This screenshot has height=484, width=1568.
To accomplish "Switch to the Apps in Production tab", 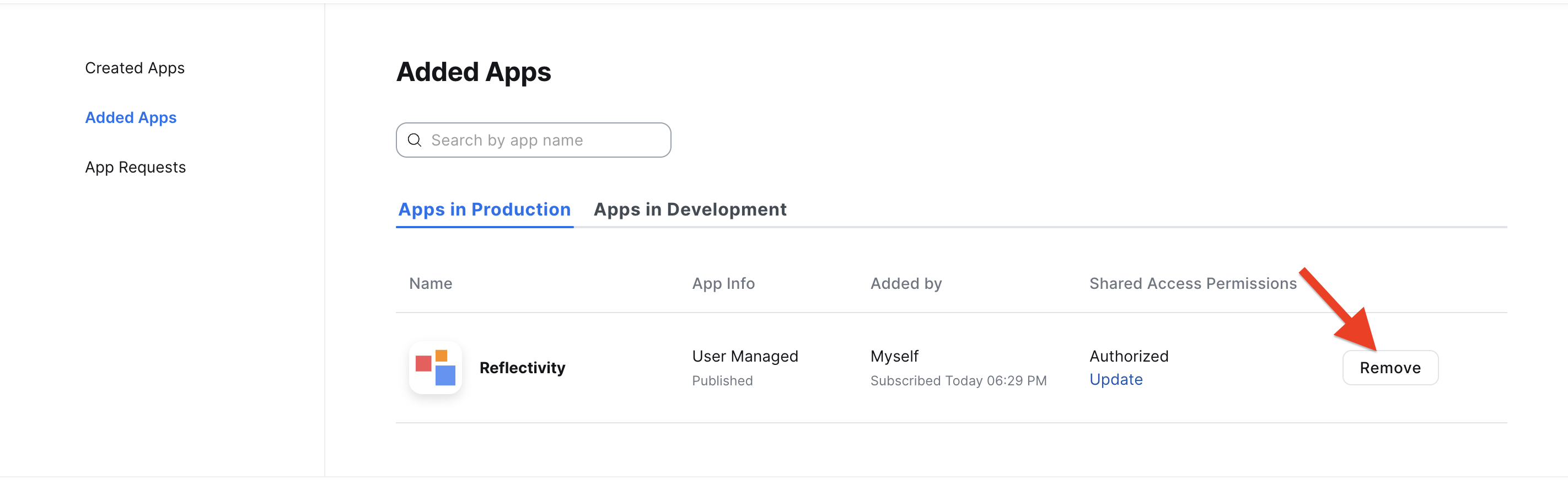I will click(x=485, y=209).
